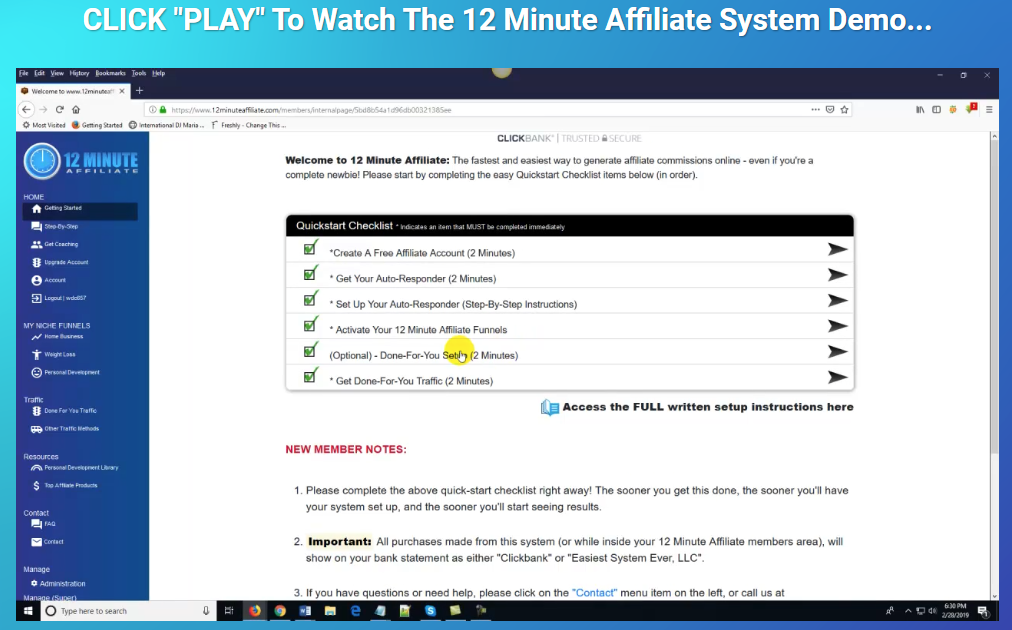
Task: Open Chrome from the taskbar
Action: pos(279,611)
